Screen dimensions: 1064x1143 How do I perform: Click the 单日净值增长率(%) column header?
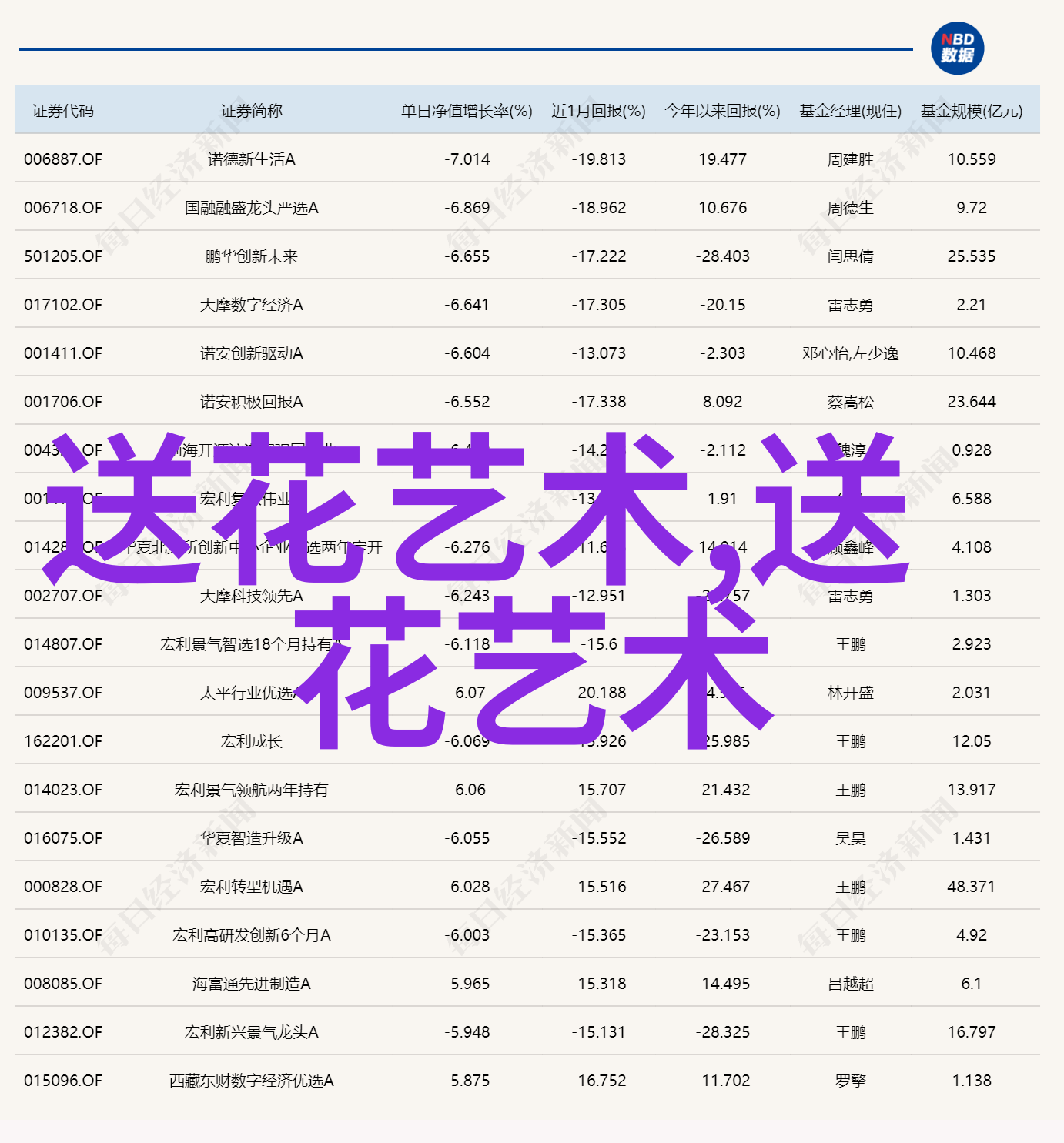[467, 111]
